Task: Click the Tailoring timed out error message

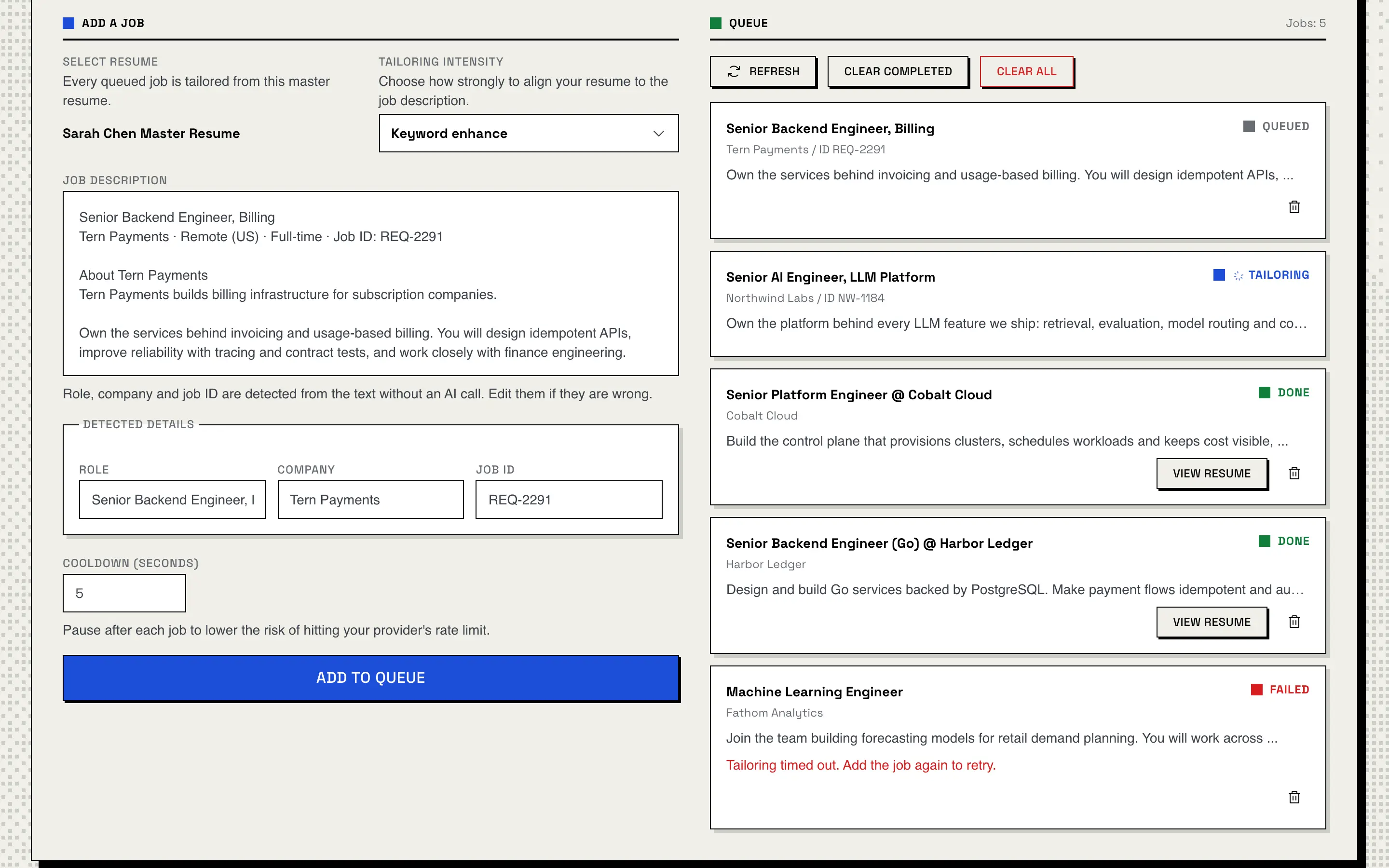Action: click(x=861, y=765)
